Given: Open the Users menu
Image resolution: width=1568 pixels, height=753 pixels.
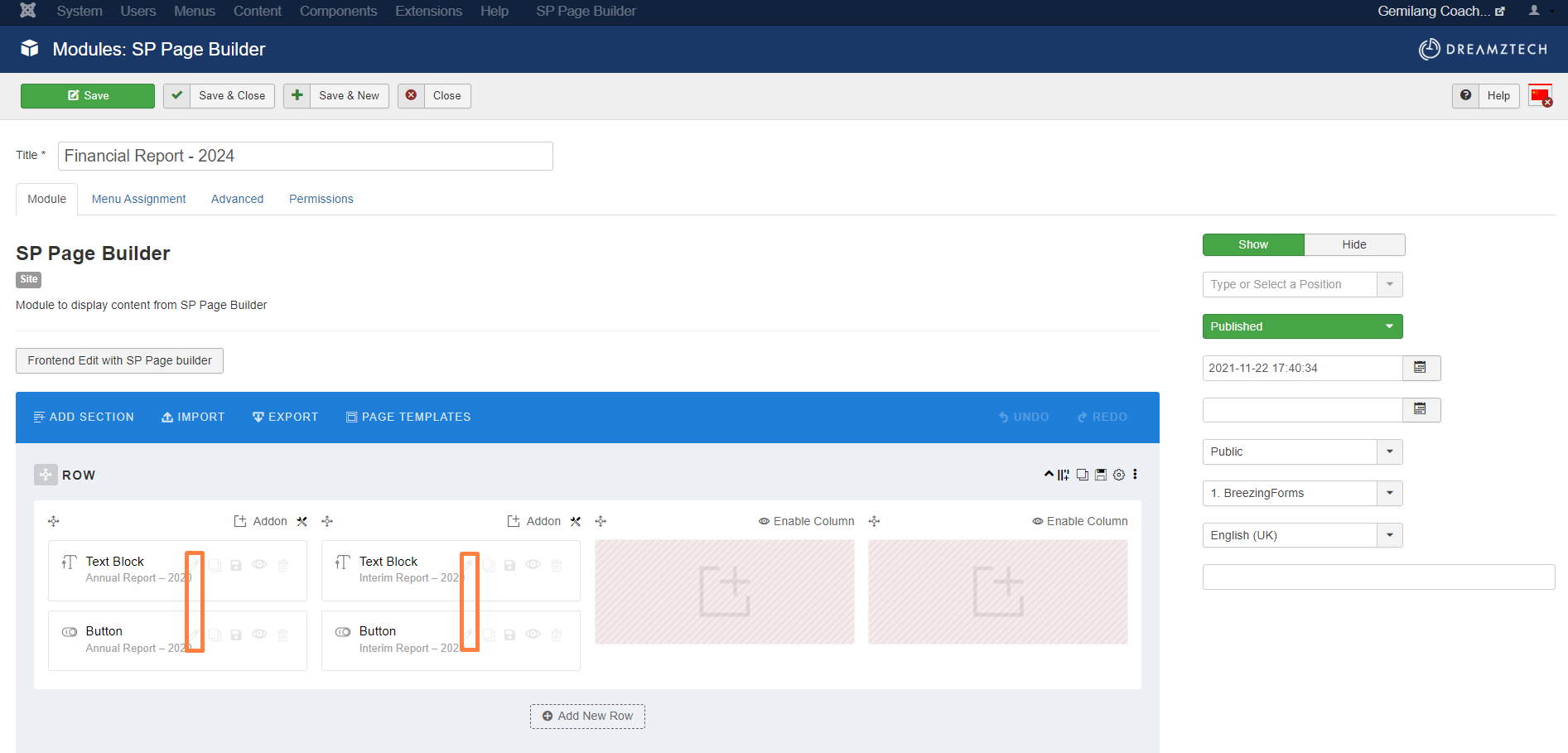Looking at the screenshot, I should (138, 11).
